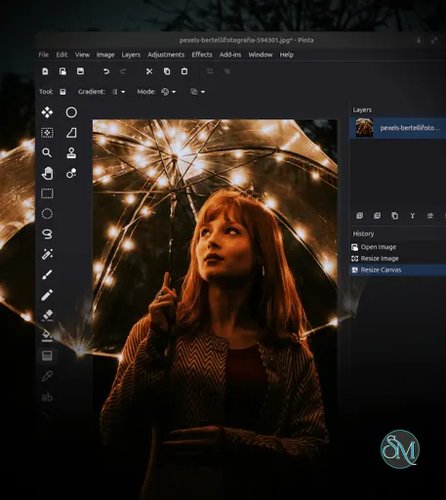Screen dimensions: 446x500
Task: Select the Ellipse Select tool
Action: point(47,214)
